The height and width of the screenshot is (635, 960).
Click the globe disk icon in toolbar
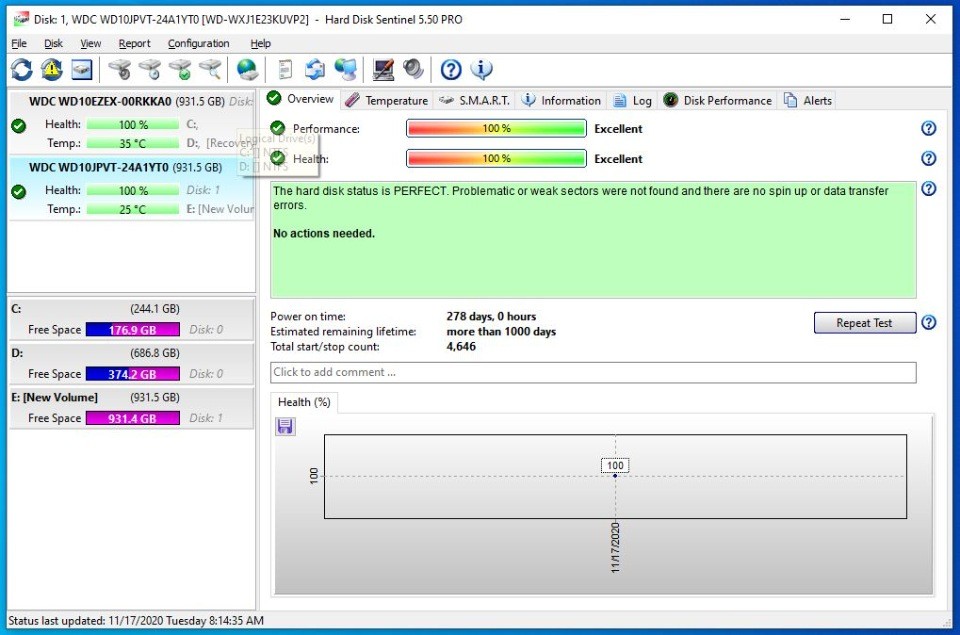point(247,70)
